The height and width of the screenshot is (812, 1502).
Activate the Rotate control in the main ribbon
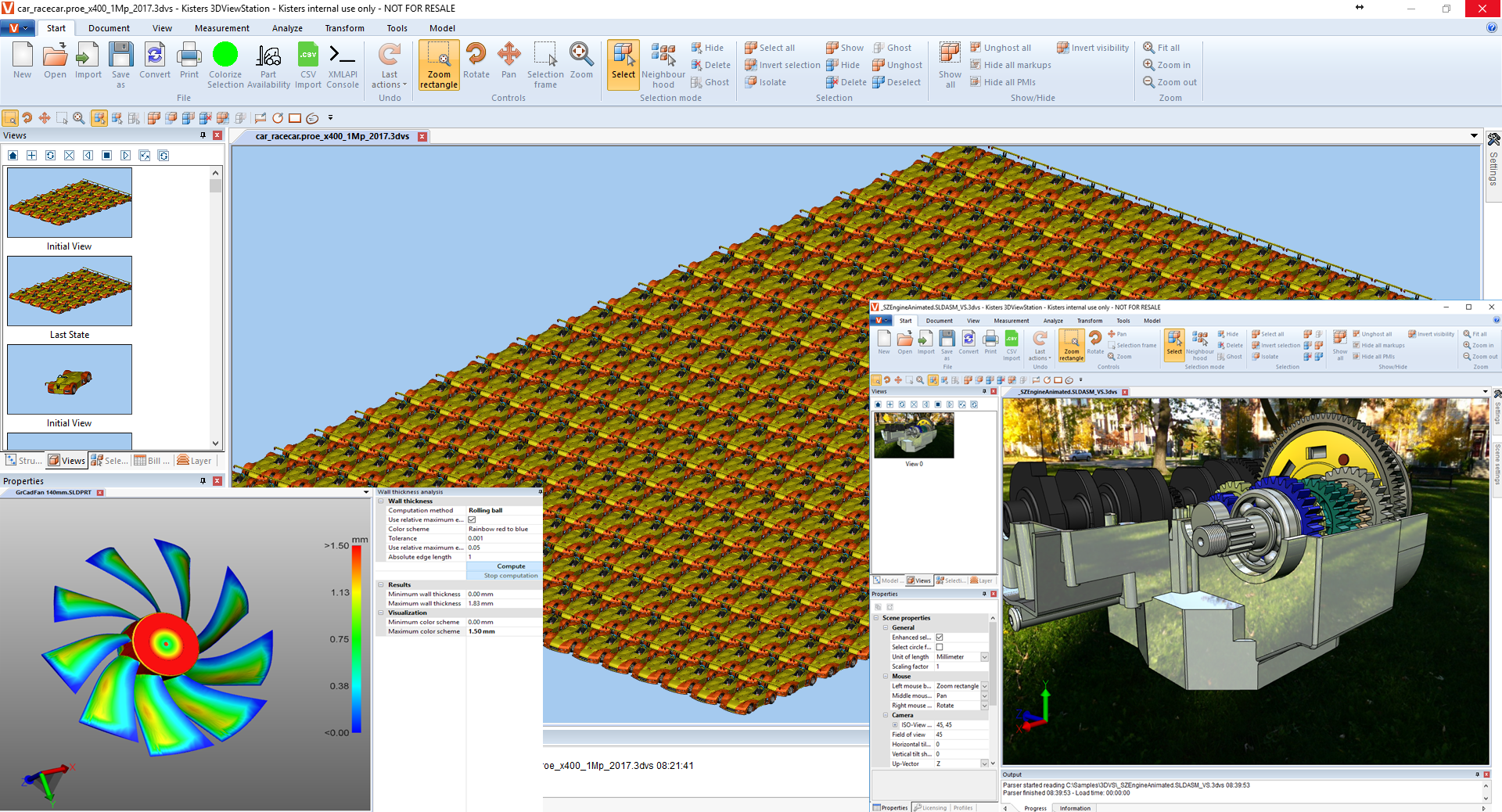click(476, 61)
